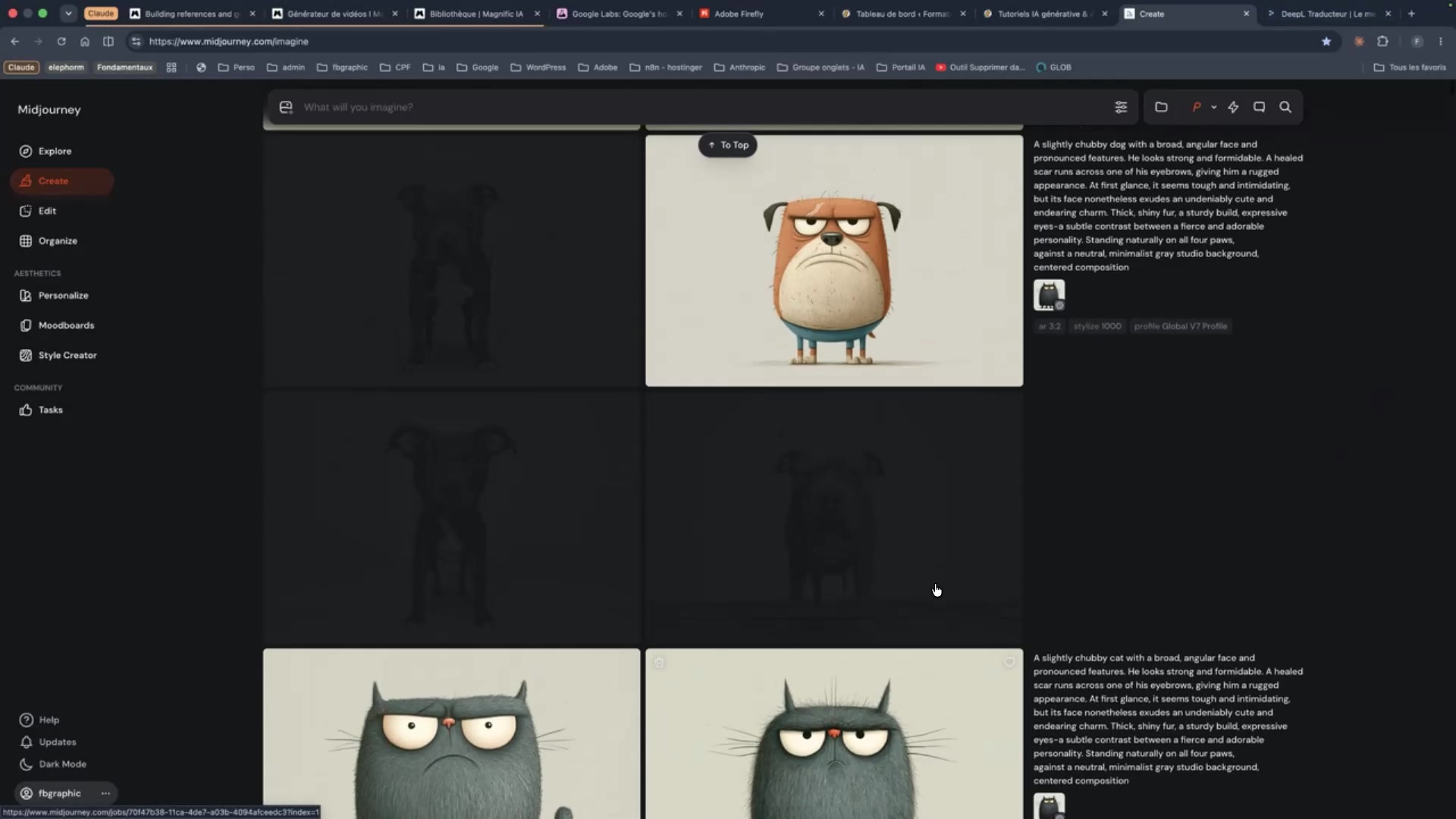Toggle the red P personalization icon

point(1197,107)
